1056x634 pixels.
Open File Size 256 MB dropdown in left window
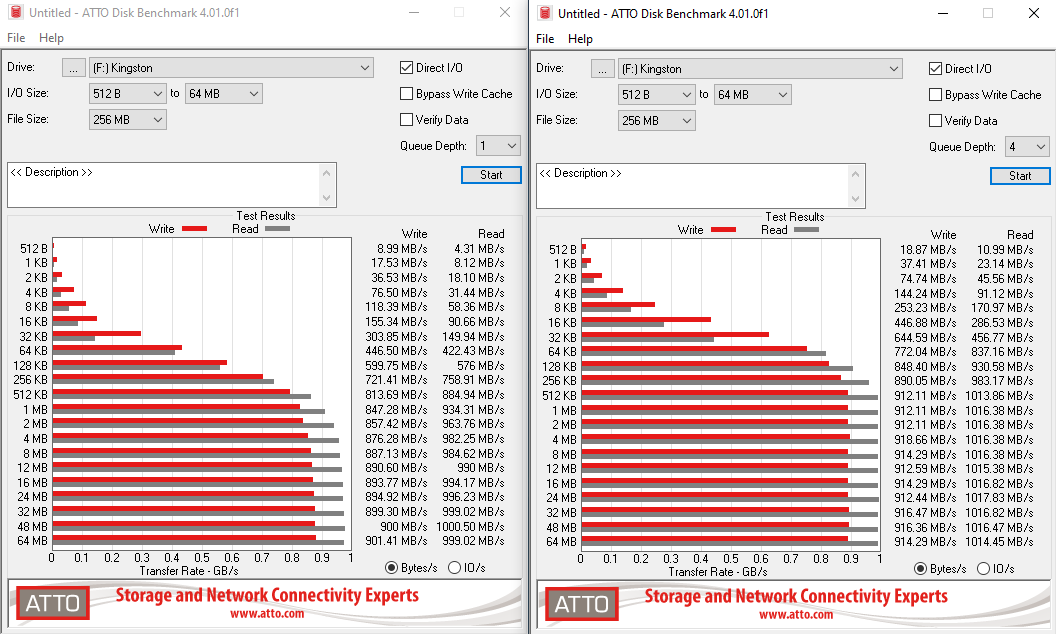click(127, 119)
